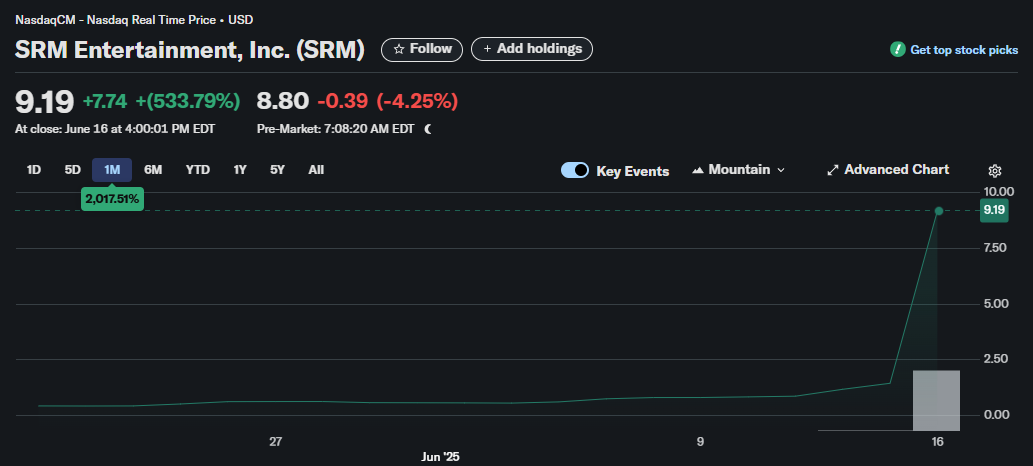Open chart settings gear icon

pyautogui.click(x=995, y=171)
